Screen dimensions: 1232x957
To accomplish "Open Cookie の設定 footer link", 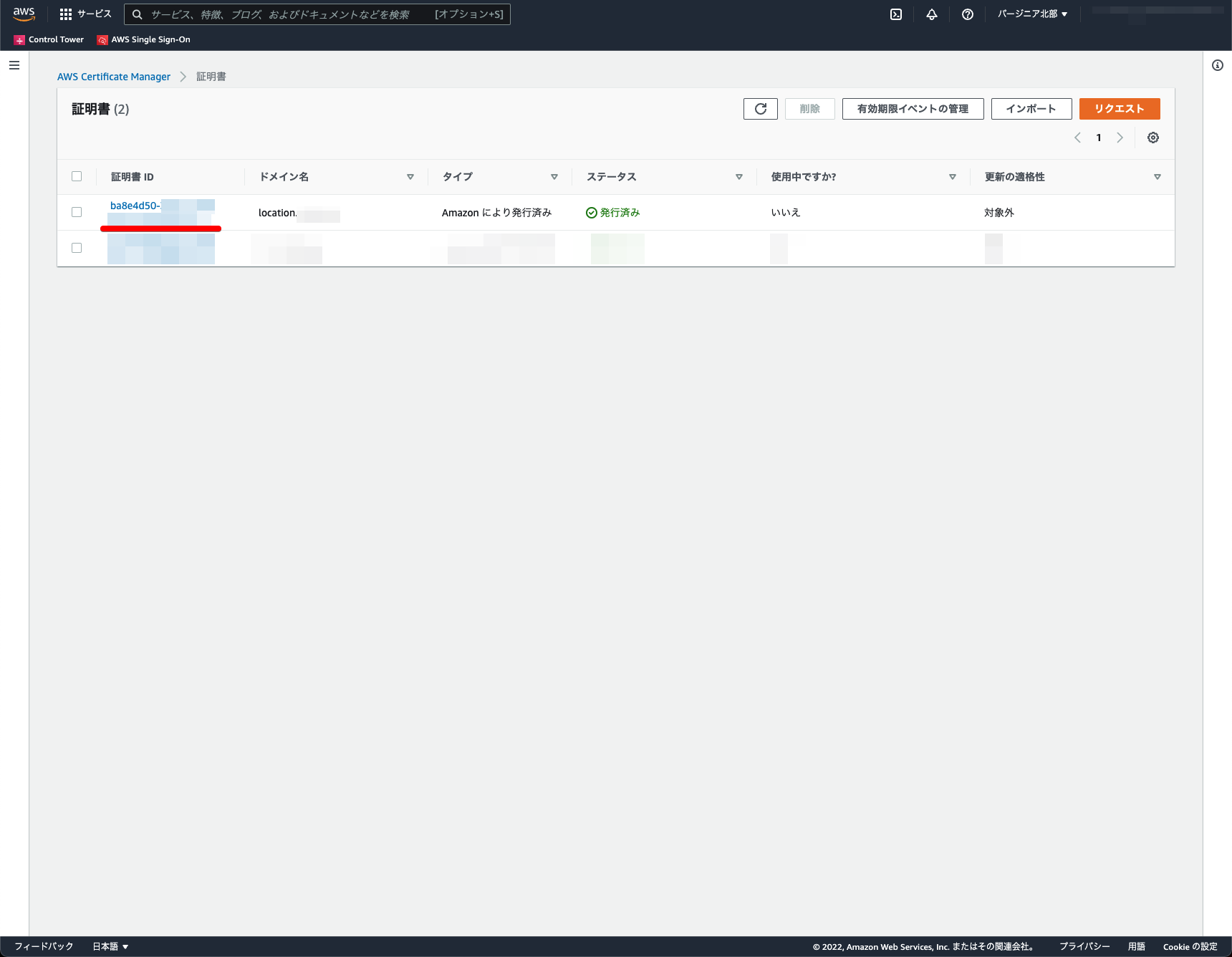I will (x=1190, y=946).
